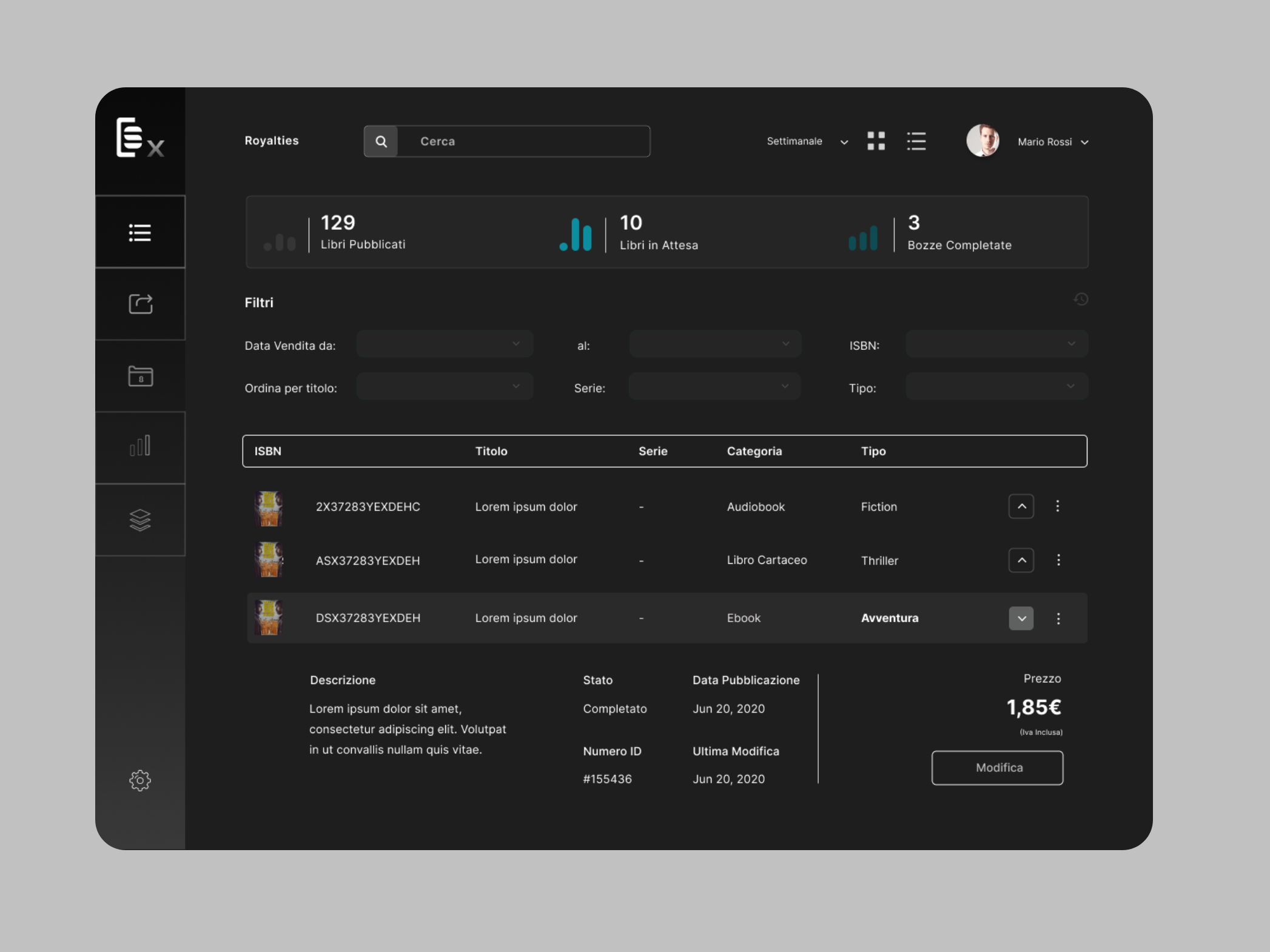Click the Bozze Completate chart icon
1270x952 pixels.
863,237
